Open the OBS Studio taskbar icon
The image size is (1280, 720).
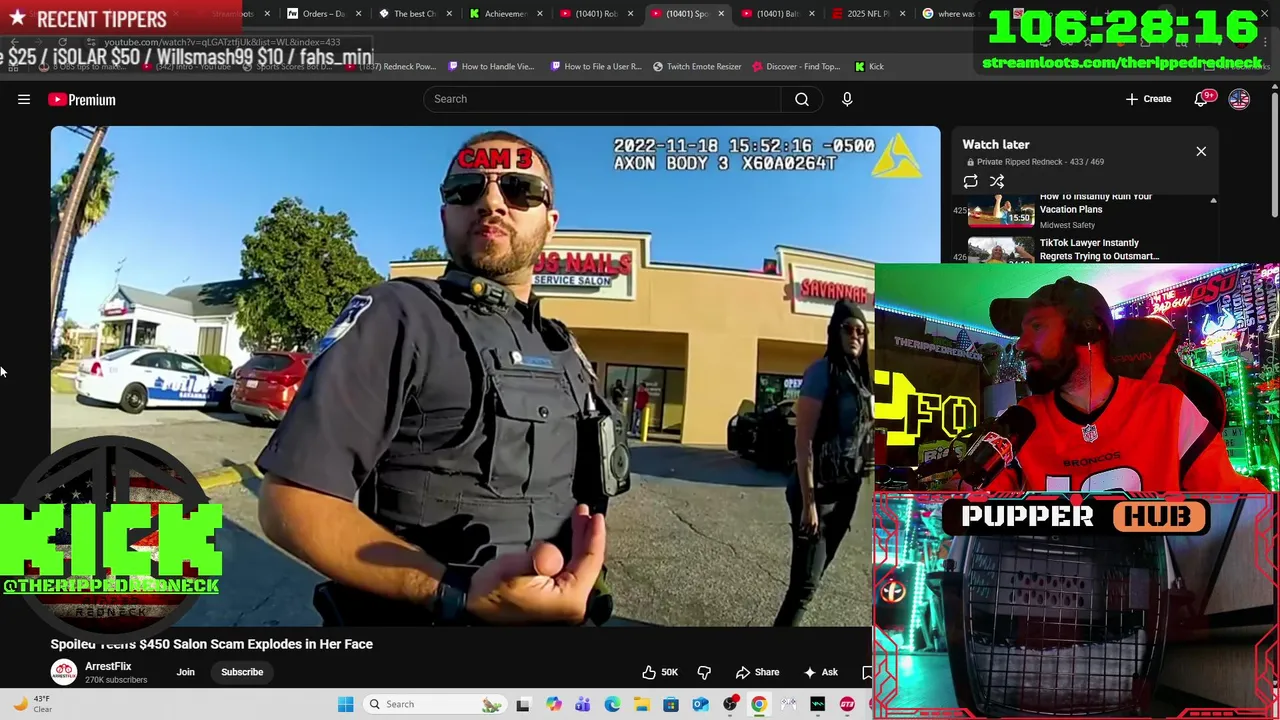click(730, 704)
